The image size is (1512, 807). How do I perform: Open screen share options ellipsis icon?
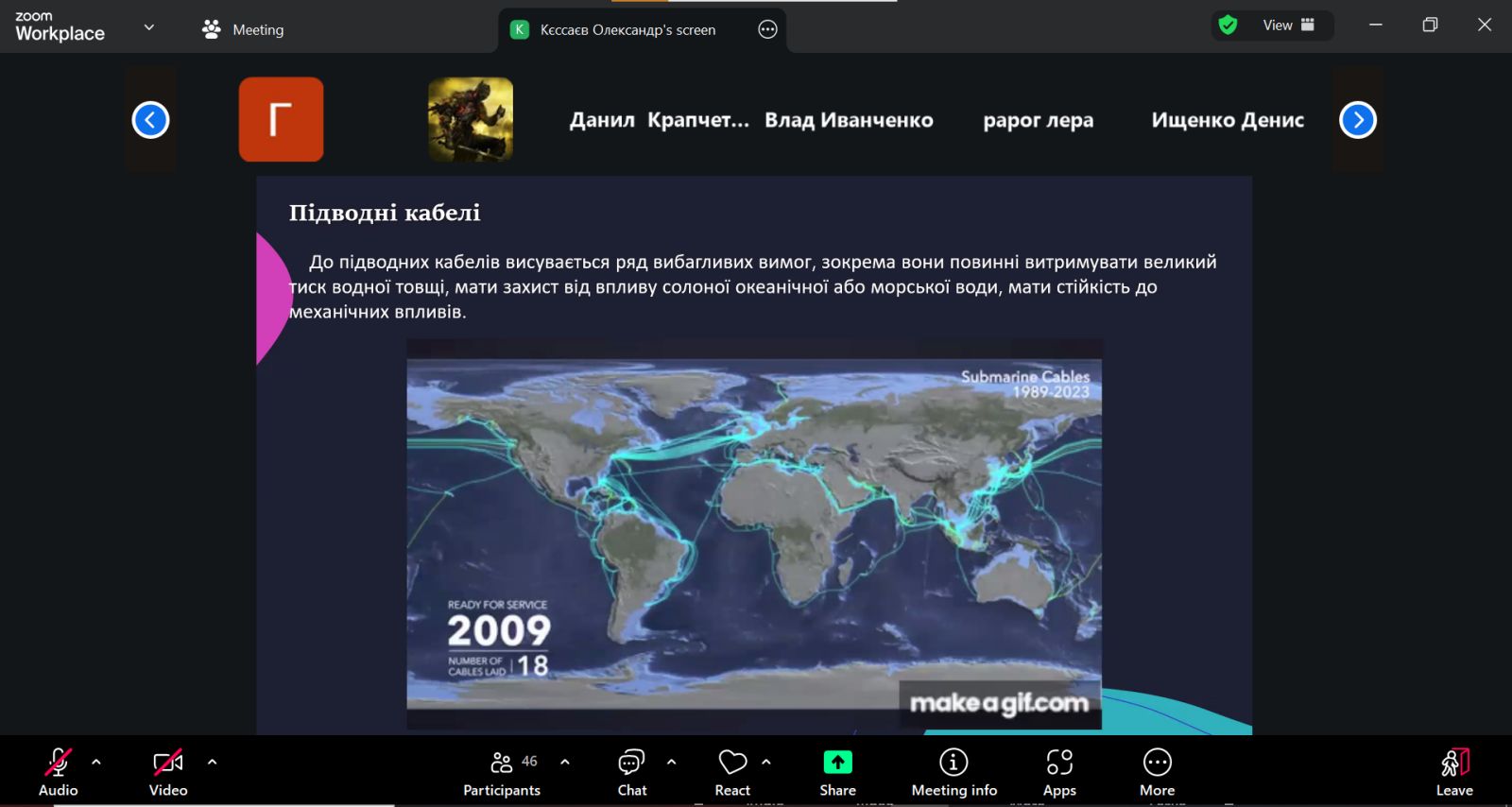click(x=767, y=29)
